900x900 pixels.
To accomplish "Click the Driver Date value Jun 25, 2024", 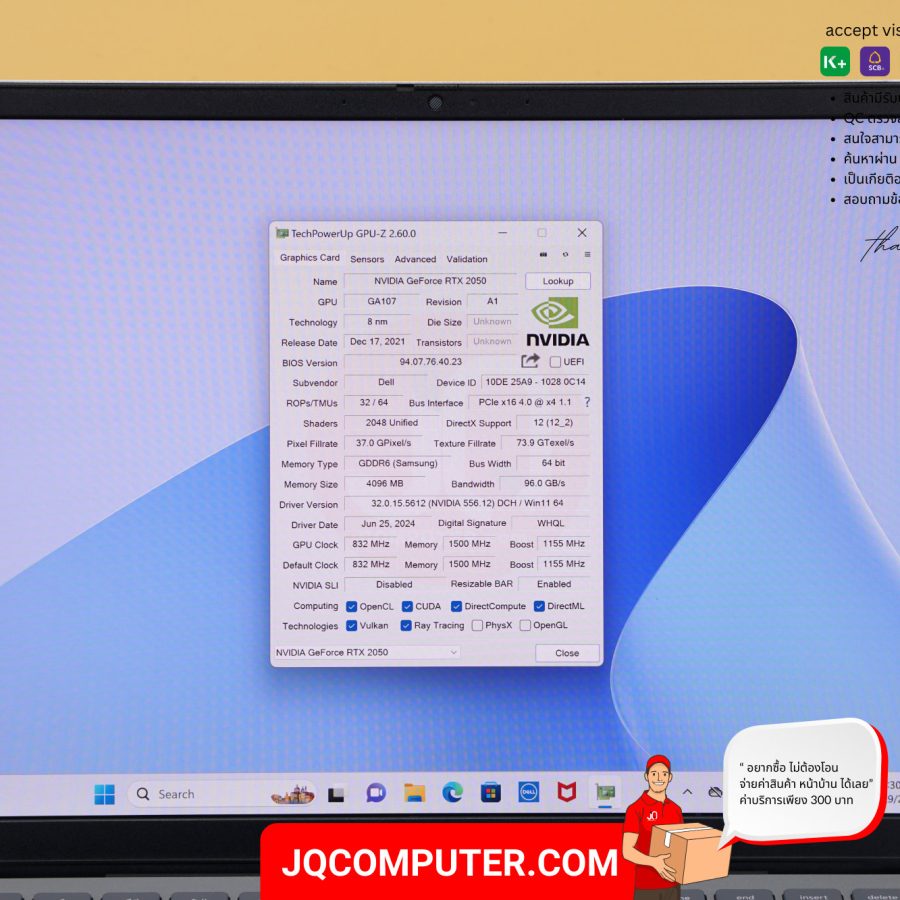I will 388,524.
